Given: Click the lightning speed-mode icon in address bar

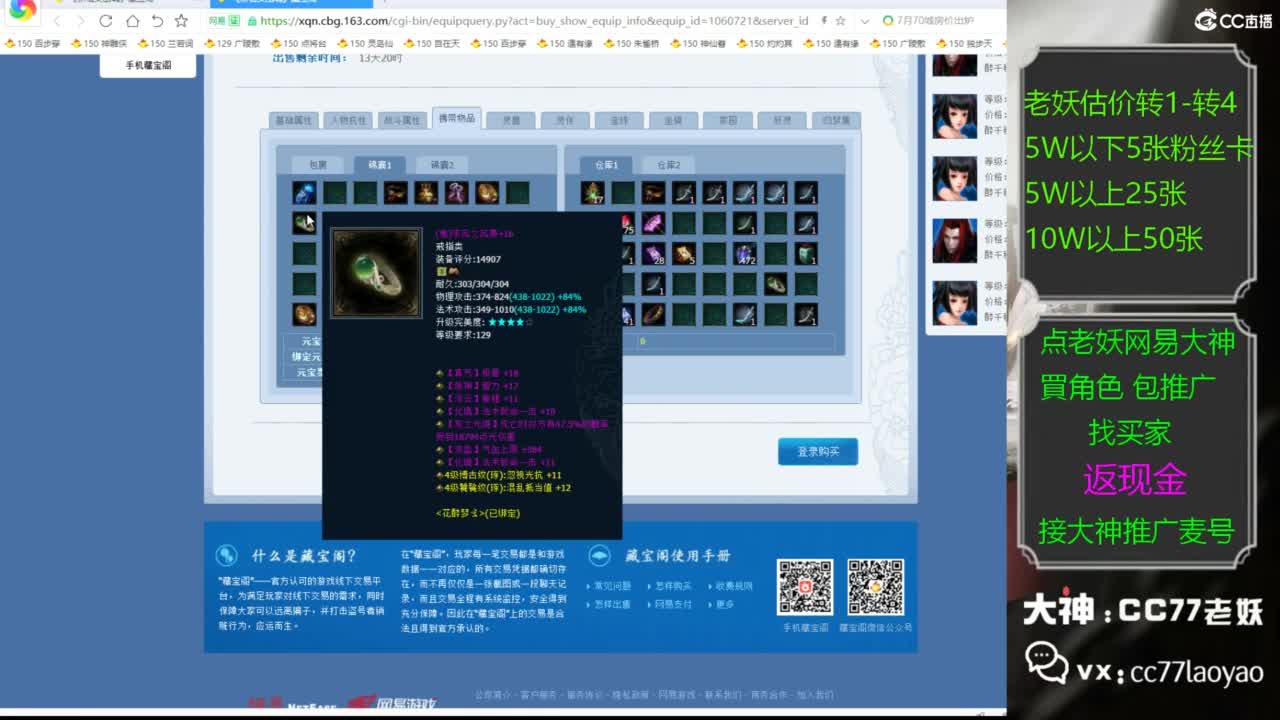Looking at the screenshot, I should (823, 21).
